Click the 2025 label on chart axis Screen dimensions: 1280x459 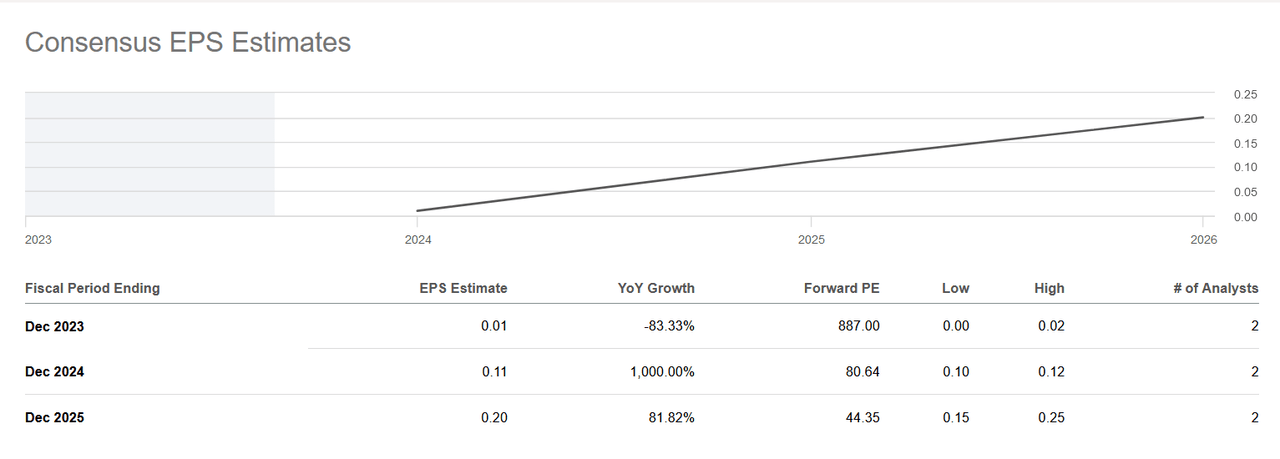pyautogui.click(x=811, y=240)
